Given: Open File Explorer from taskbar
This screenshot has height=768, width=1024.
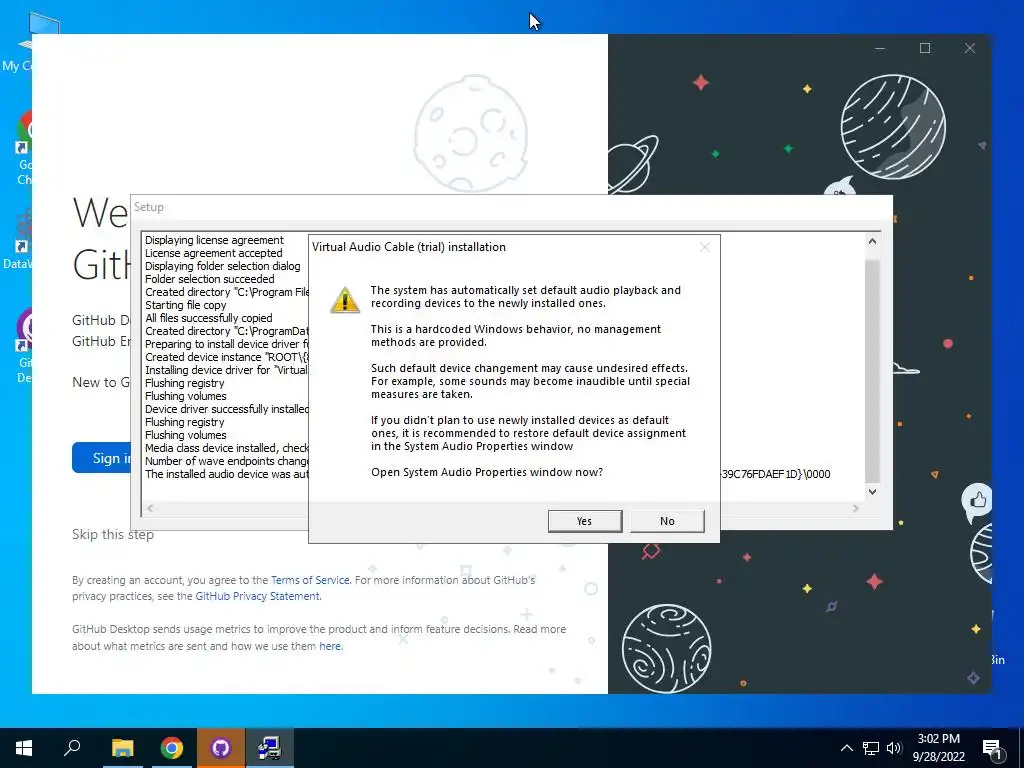Looking at the screenshot, I should coord(122,748).
